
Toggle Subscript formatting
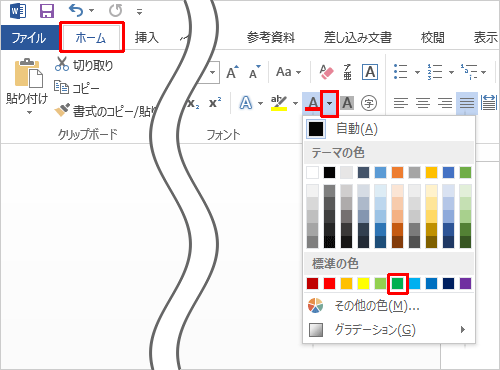point(193,103)
